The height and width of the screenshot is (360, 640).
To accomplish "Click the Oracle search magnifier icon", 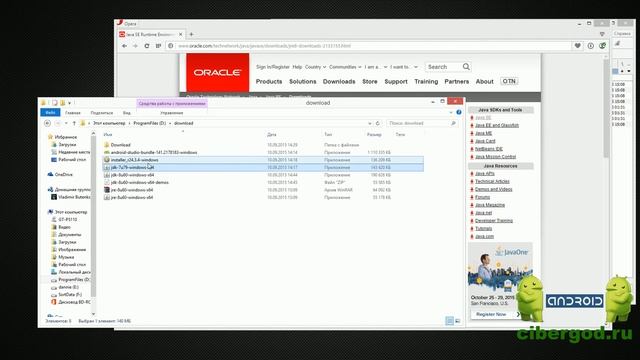I will [466, 67].
